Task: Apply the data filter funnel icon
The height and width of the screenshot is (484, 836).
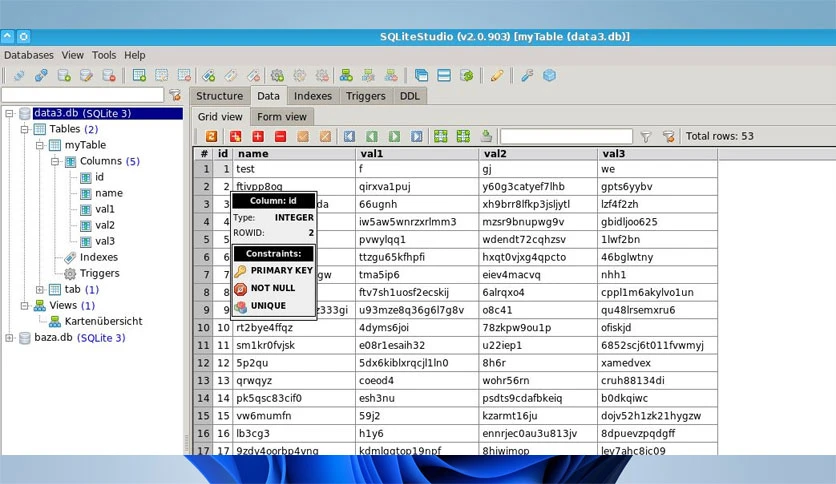Action: [646, 137]
